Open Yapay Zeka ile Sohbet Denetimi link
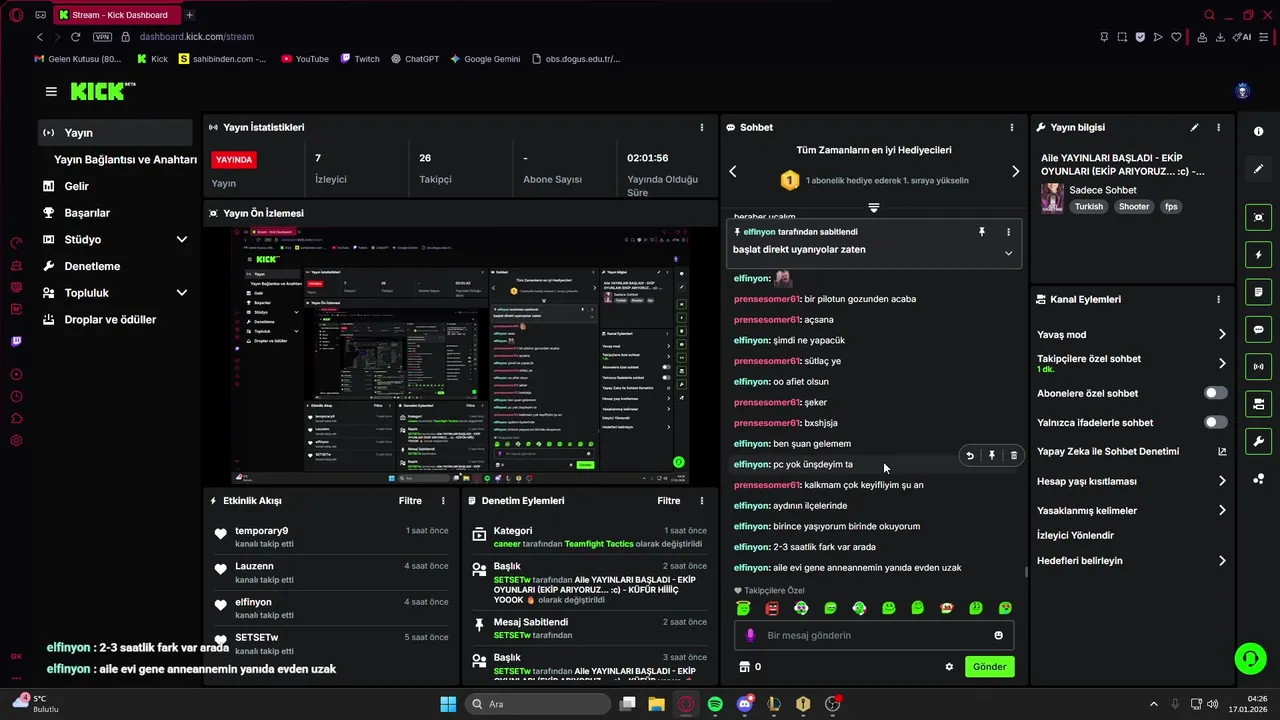1280x720 pixels. tap(1131, 451)
